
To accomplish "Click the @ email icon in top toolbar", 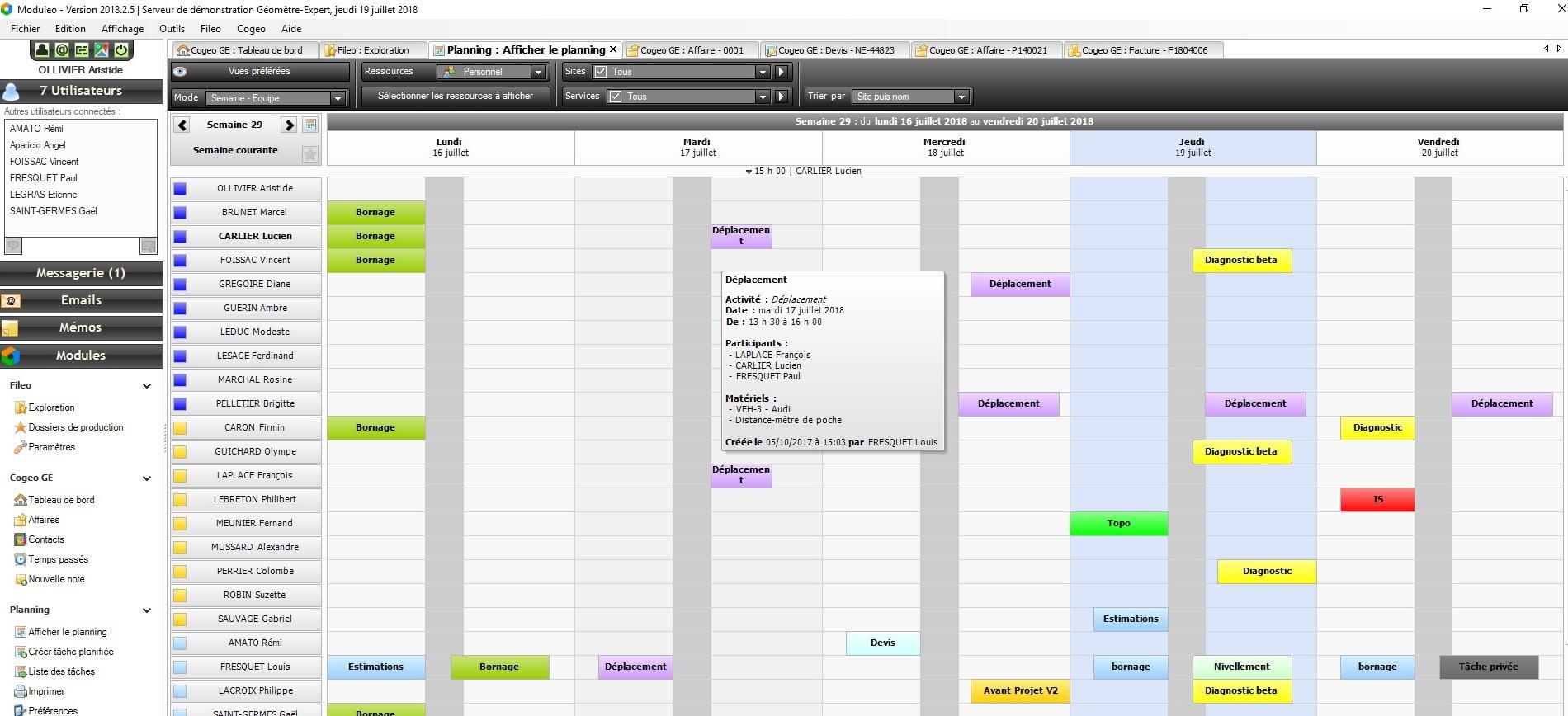I will 62,50.
